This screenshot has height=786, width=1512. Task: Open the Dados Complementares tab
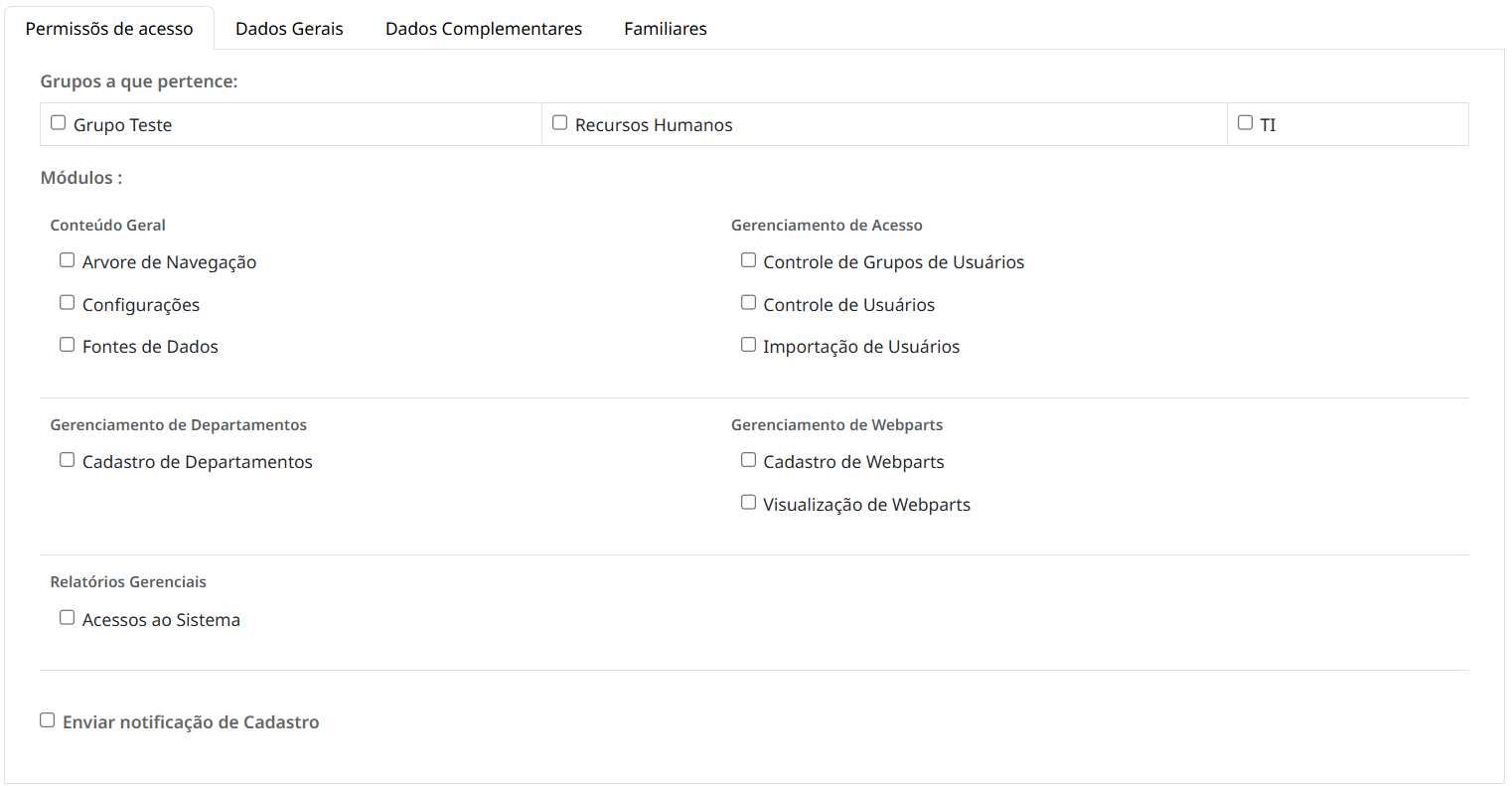(484, 29)
